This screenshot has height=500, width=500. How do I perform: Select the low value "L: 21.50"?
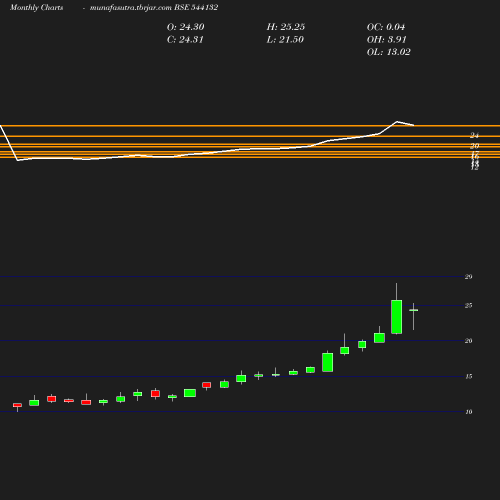285,39
